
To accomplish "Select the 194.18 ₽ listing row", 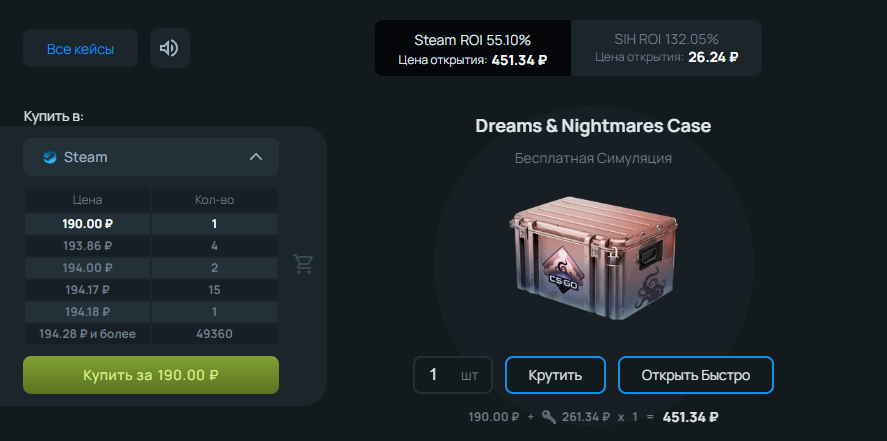I will [151, 312].
